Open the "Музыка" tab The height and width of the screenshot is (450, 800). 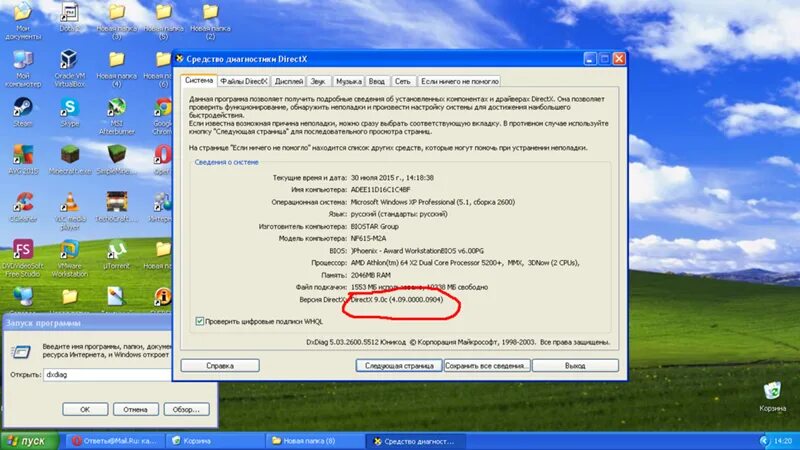pyautogui.click(x=349, y=81)
